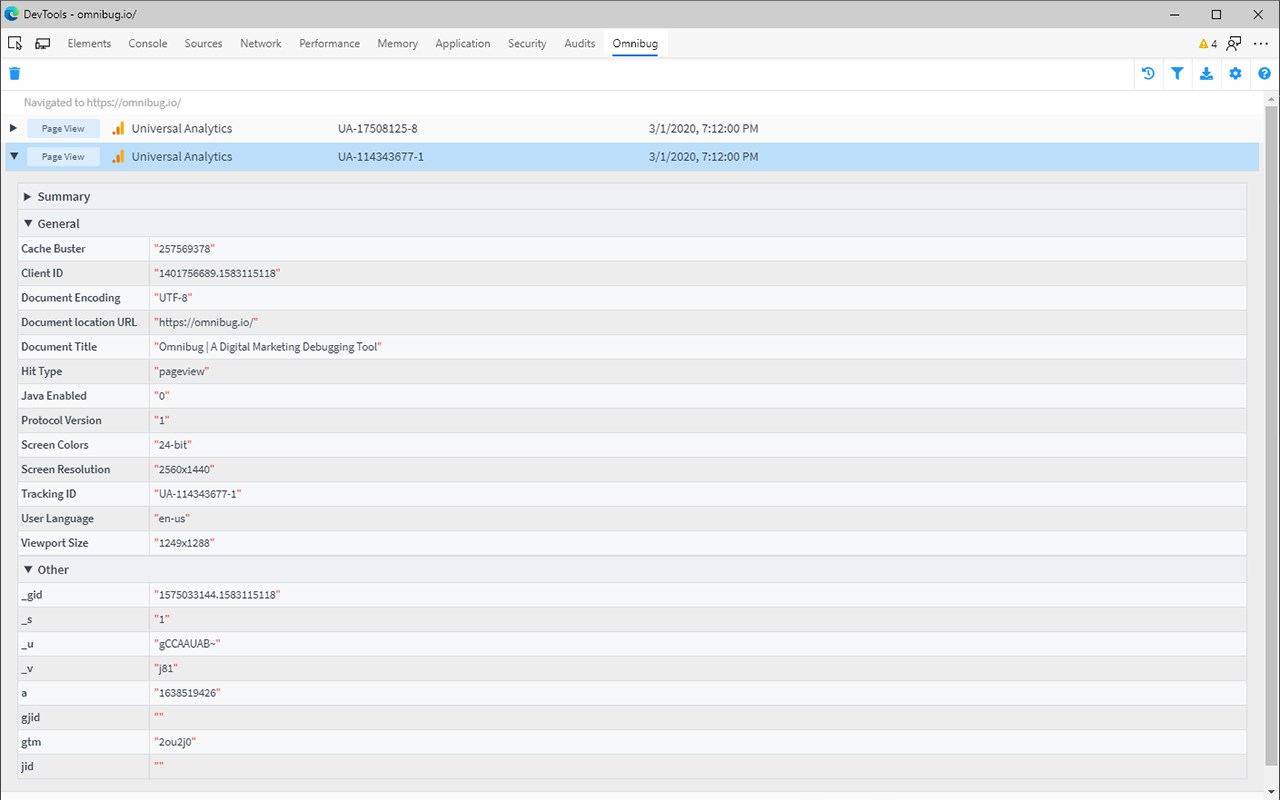Click the analytics bars icon for UA-17508125-8

(x=118, y=128)
